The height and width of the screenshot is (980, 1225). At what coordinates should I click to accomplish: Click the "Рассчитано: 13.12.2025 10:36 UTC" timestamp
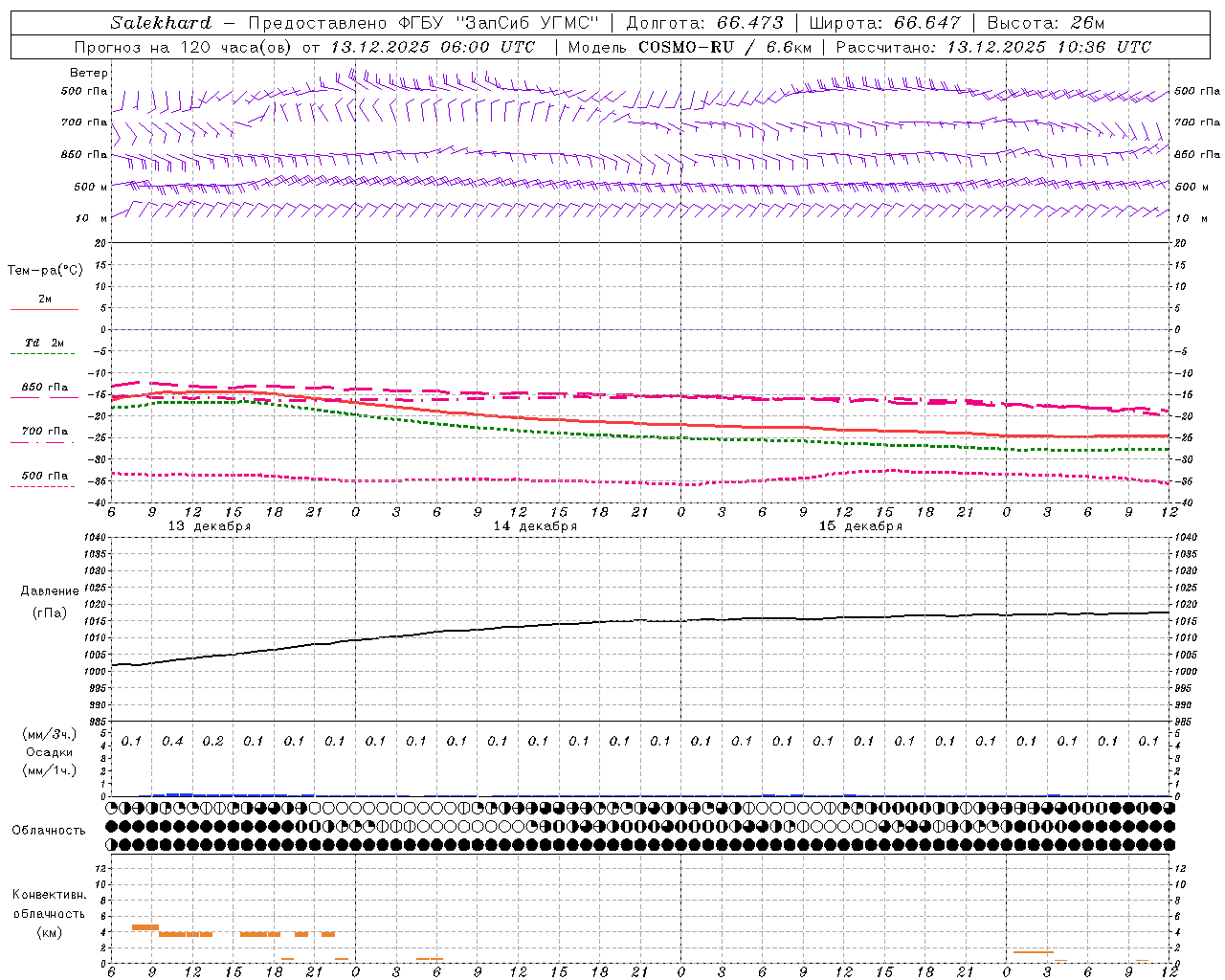click(x=993, y=47)
